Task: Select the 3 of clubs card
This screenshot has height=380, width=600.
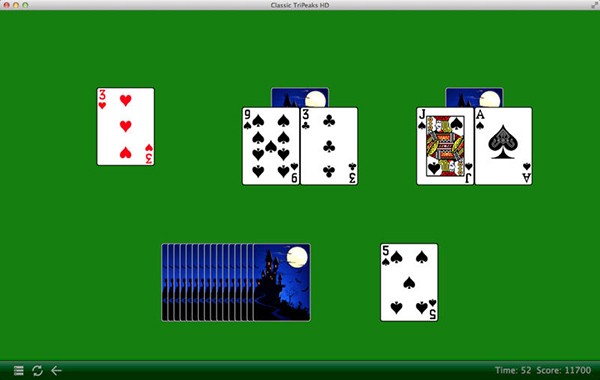Action: 329,146
